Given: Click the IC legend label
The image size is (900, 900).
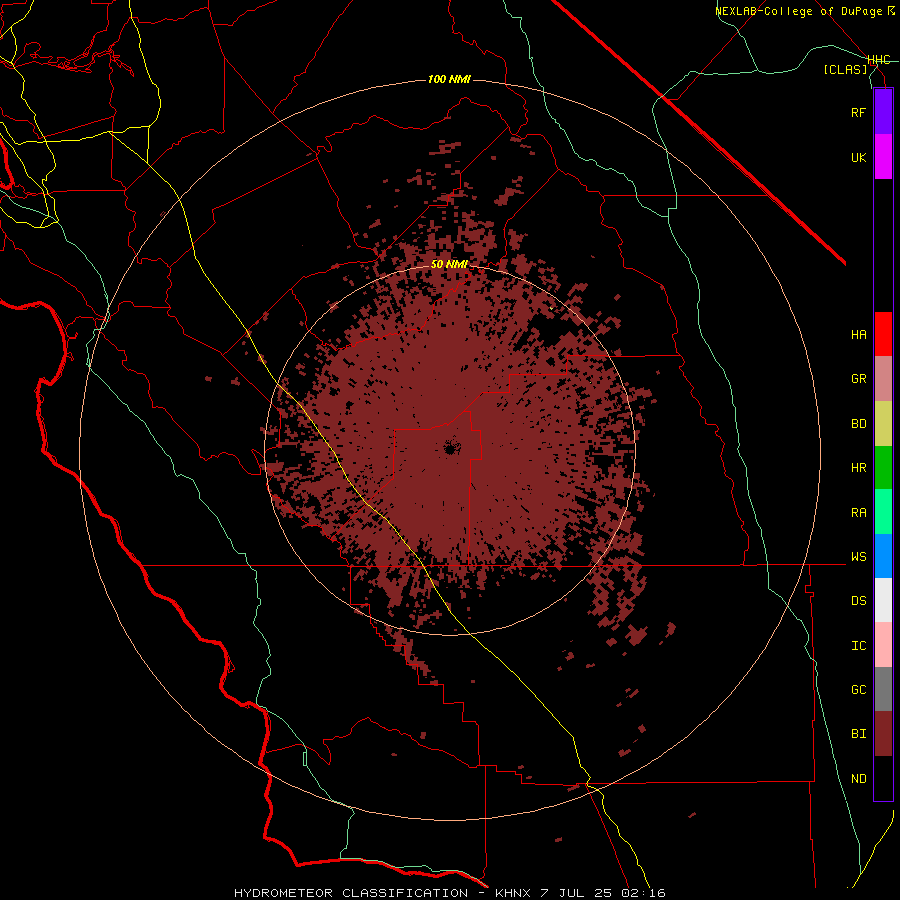Looking at the screenshot, I should click(858, 646).
